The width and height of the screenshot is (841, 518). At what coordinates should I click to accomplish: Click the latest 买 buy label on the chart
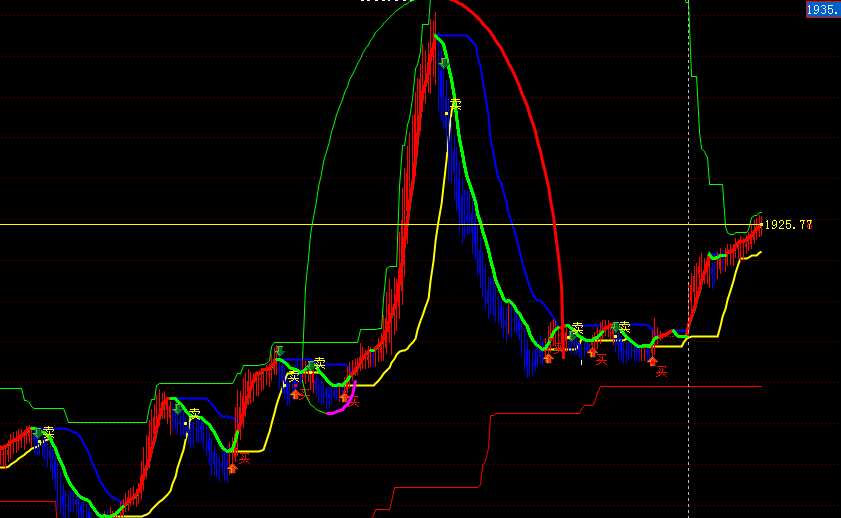(662, 372)
